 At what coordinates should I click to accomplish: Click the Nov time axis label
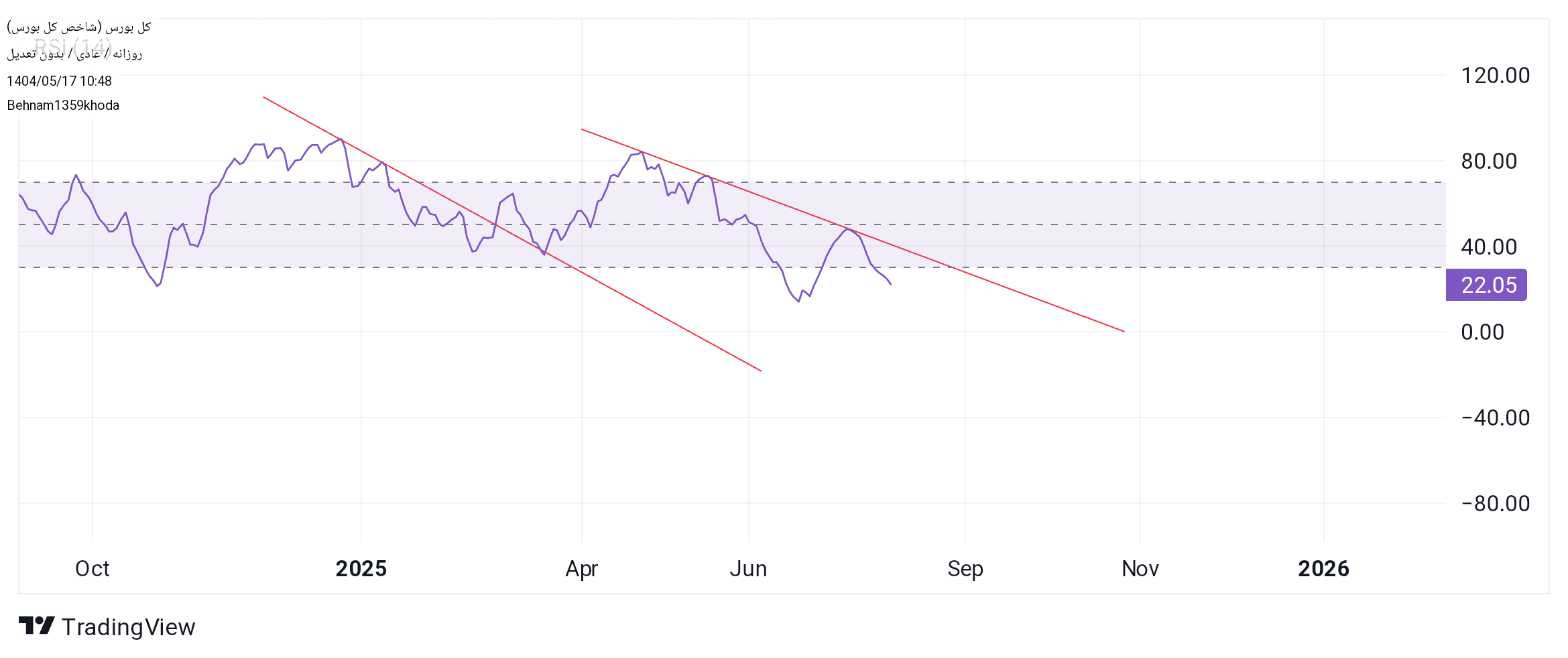1140,568
